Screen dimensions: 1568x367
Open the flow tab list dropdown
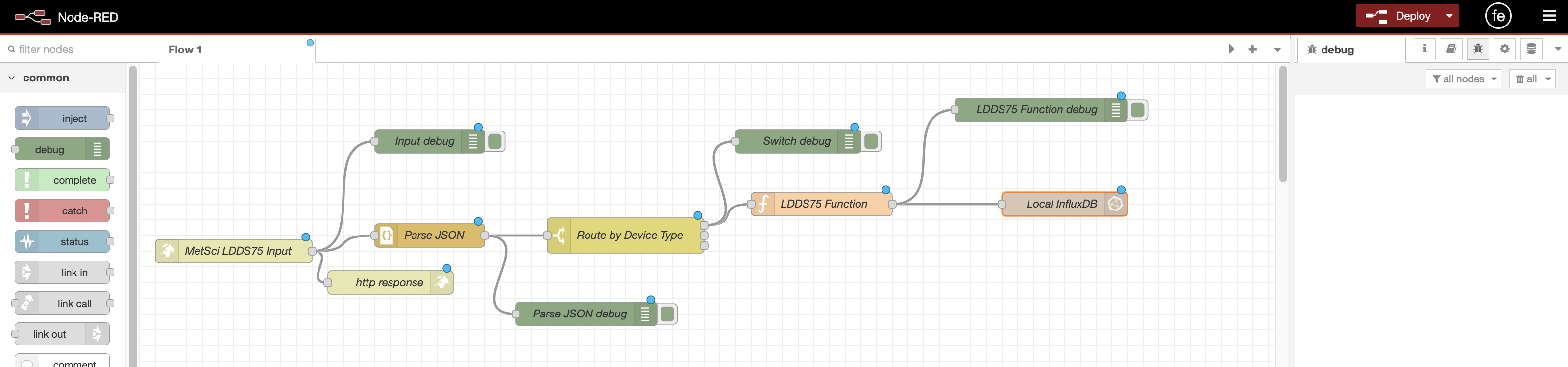click(1277, 50)
